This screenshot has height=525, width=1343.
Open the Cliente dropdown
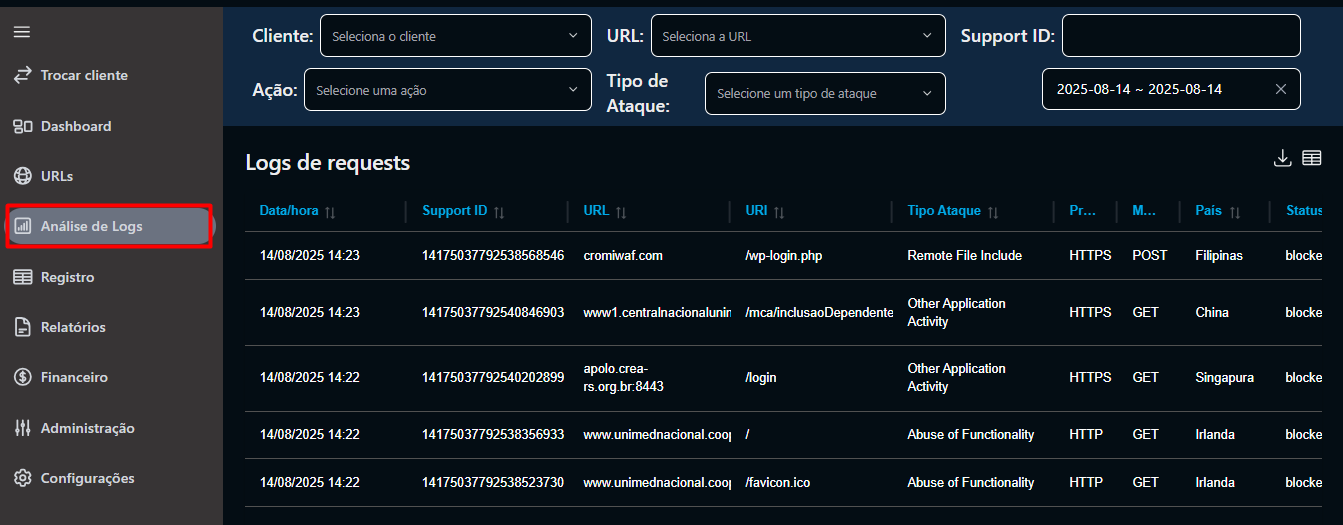click(455, 36)
